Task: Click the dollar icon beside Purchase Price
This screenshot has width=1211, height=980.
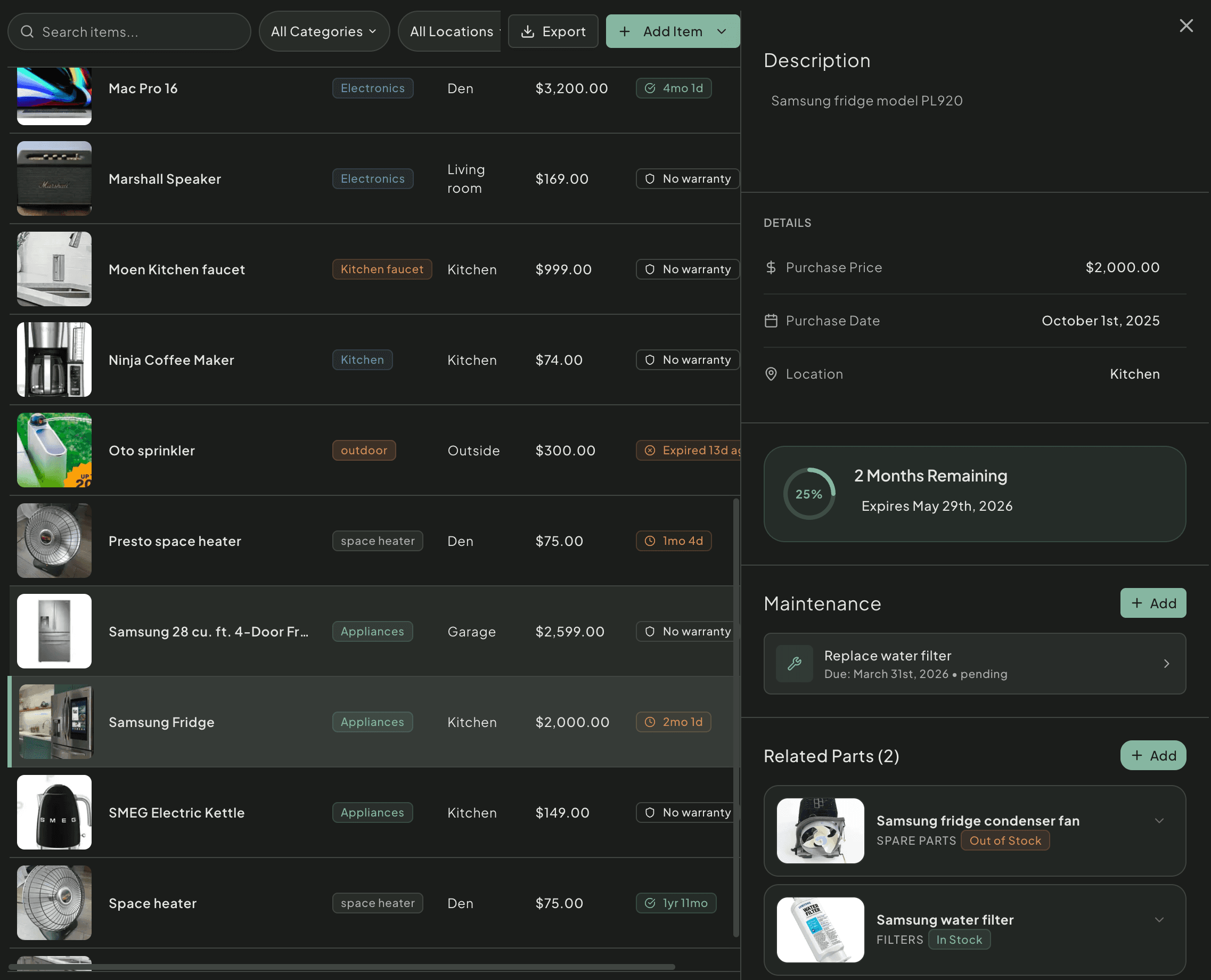Action: (x=771, y=267)
